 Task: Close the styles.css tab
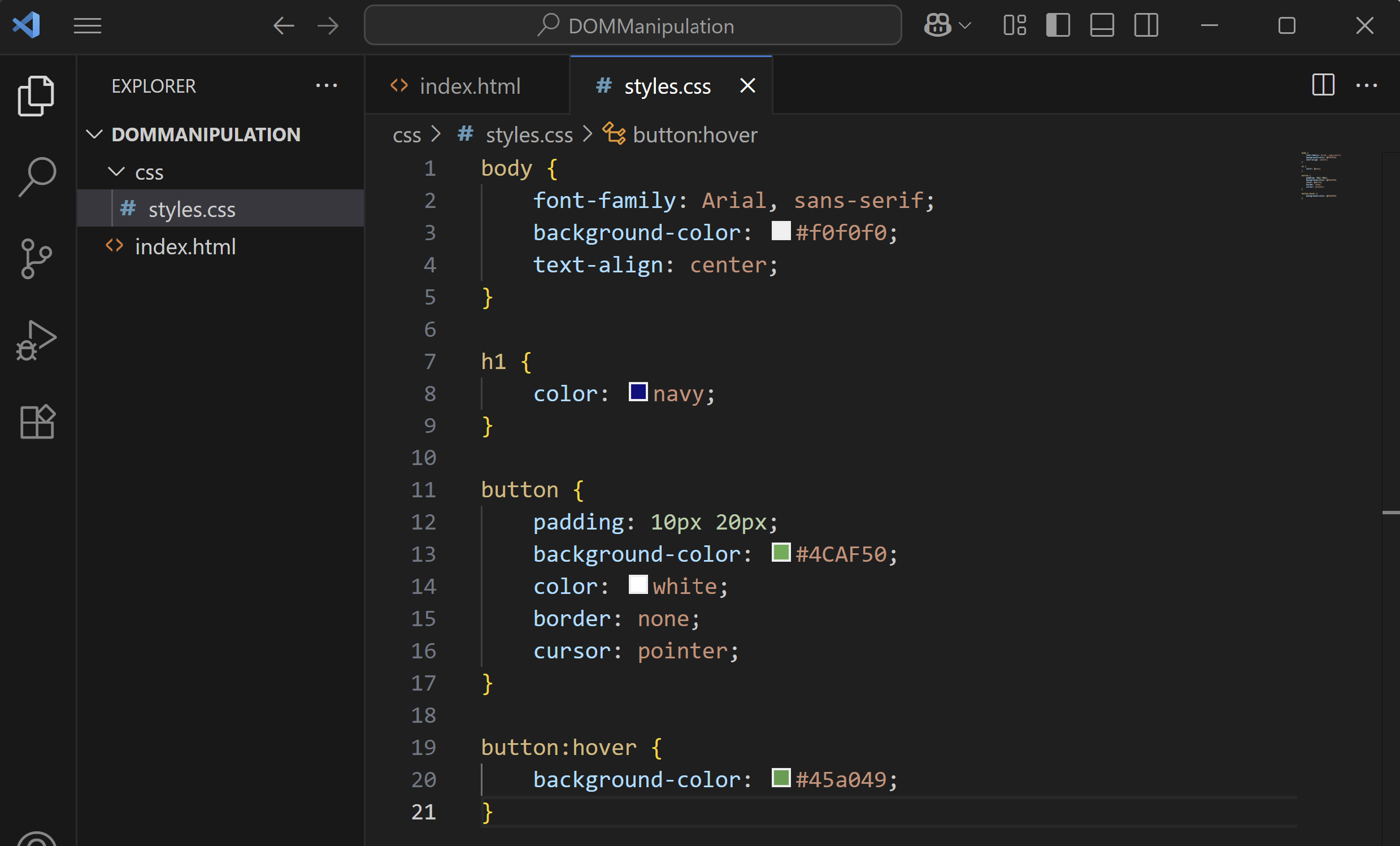pyautogui.click(x=747, y=86)
